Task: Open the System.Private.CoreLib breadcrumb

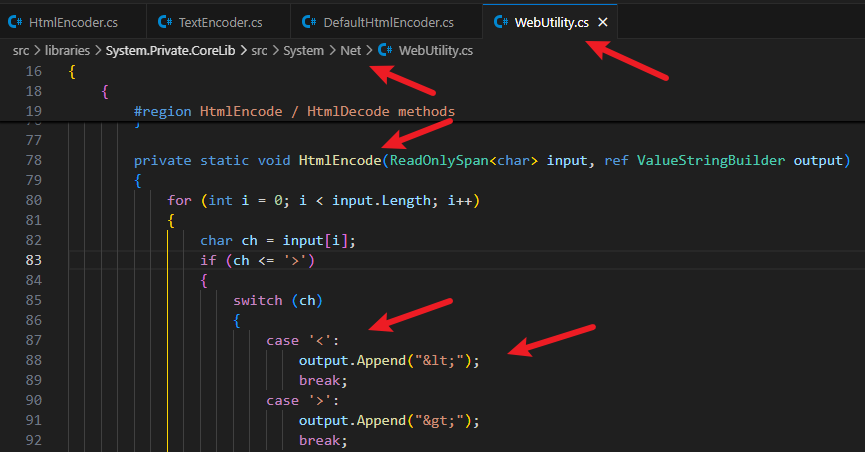Action: 170,51
